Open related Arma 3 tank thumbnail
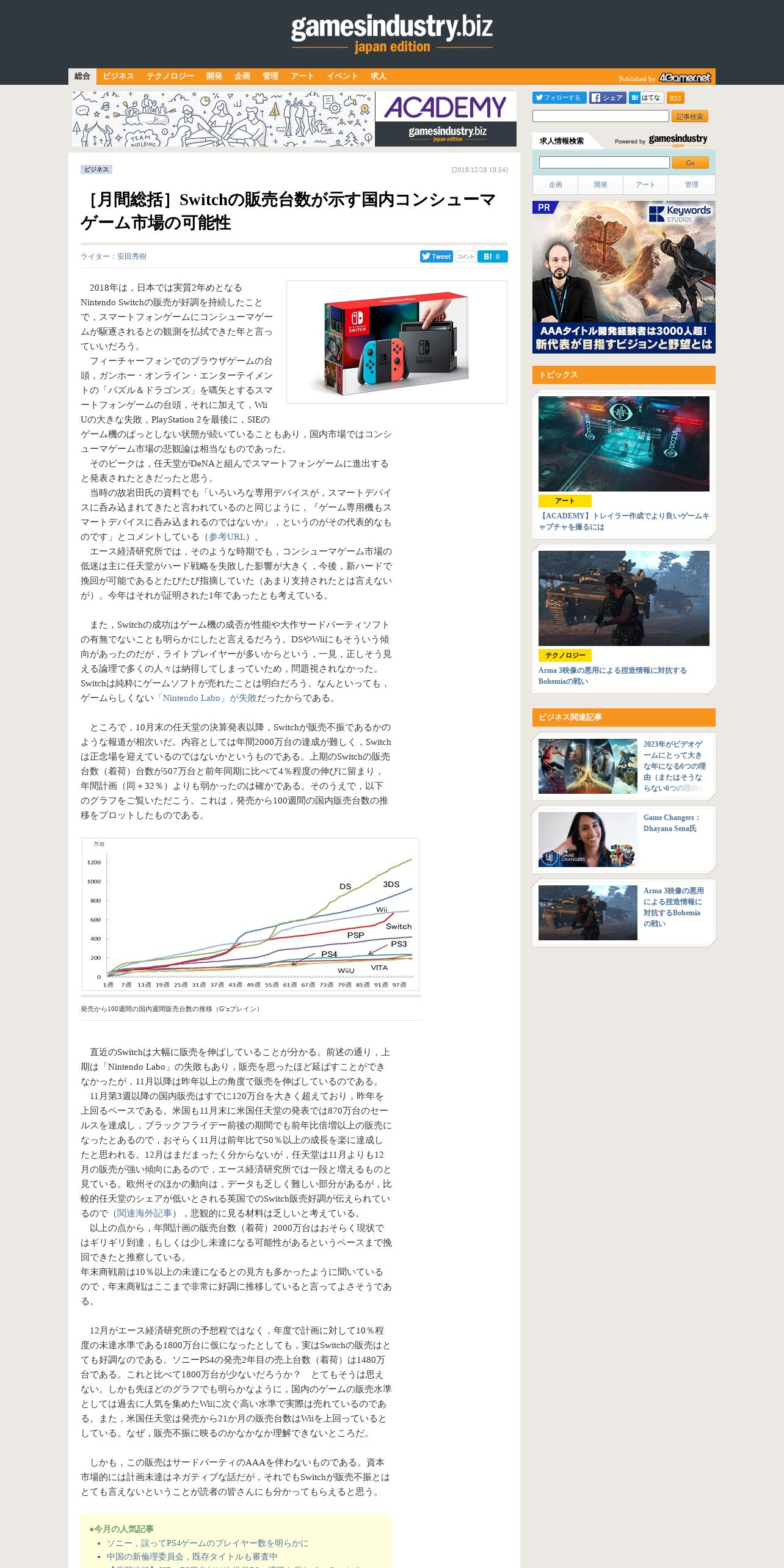 click(x=588, y=913)
